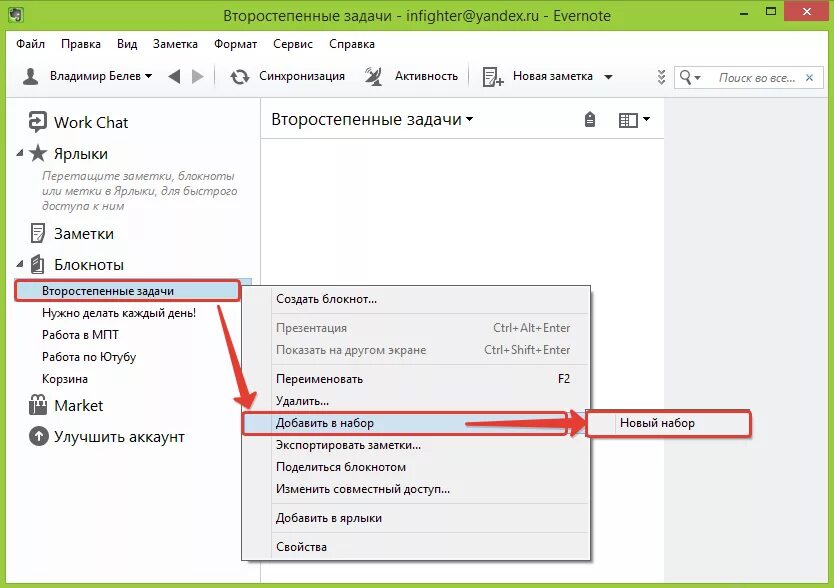
Task: Click Улучшить аккаунт upgrade arrow icon
Action: click(38, 437)
